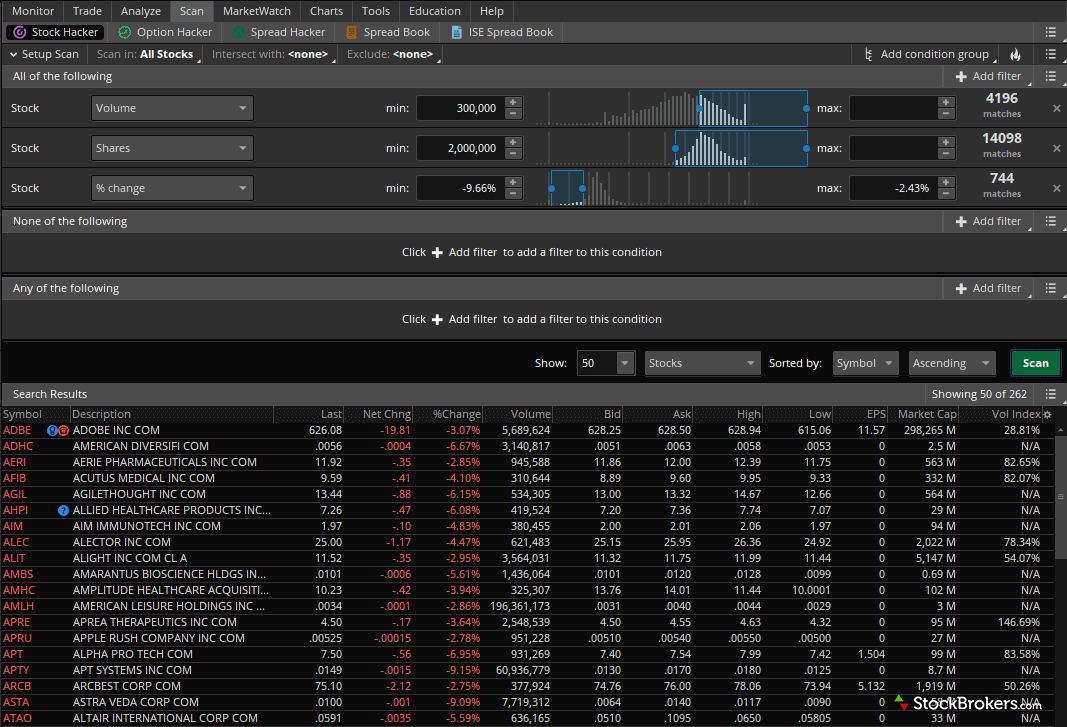Decrease the Shares min value with minus stepper
The width and height of the screenshot is (1067, 727).
point(513,154)
